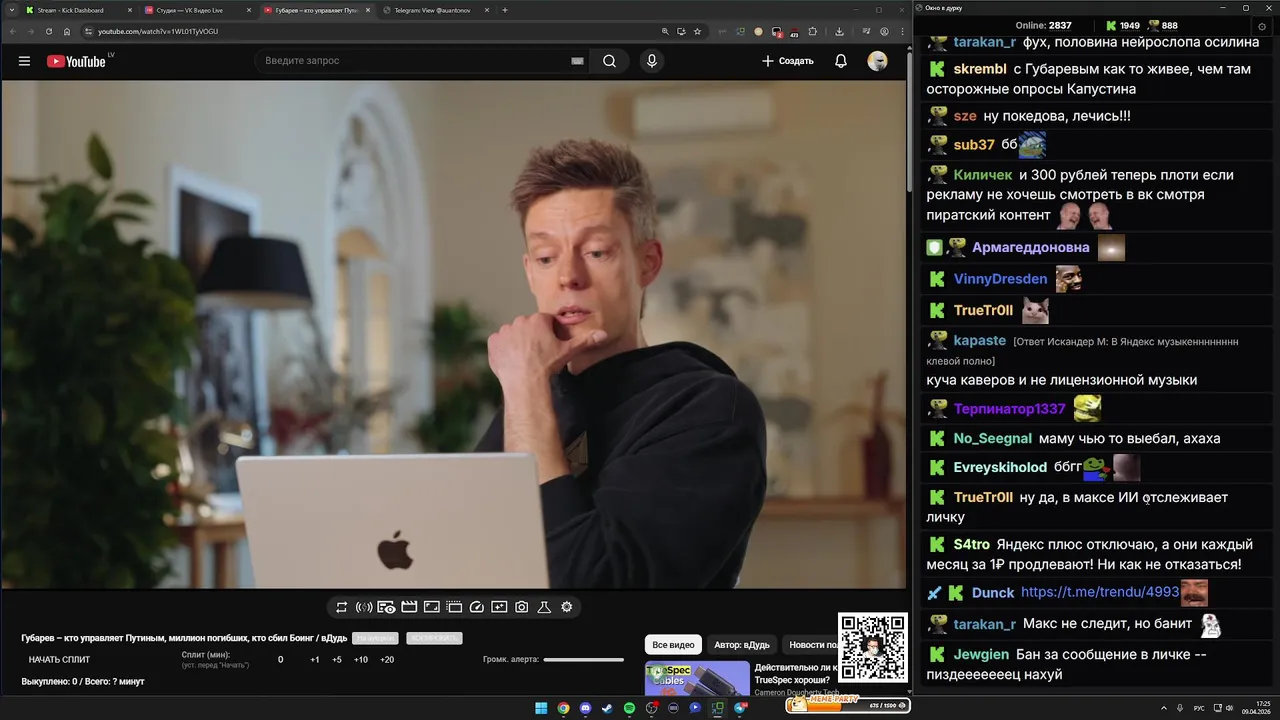Click the video filters plus-frame icon
Viewport: 1280px width, 720px height.
(x=499, y=607)
